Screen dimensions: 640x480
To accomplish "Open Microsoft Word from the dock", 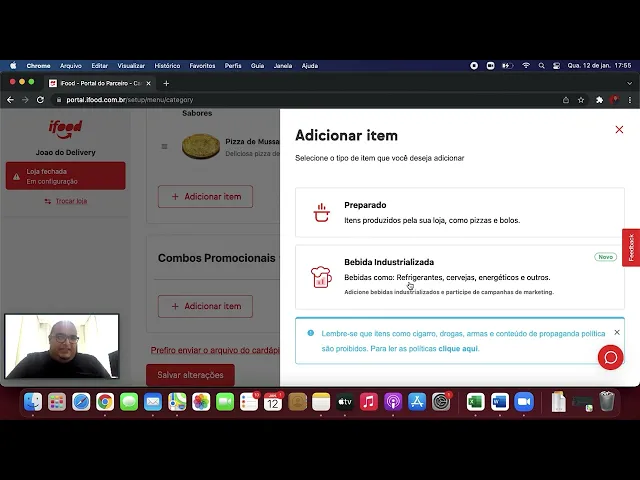I will [x=500, y=402].
